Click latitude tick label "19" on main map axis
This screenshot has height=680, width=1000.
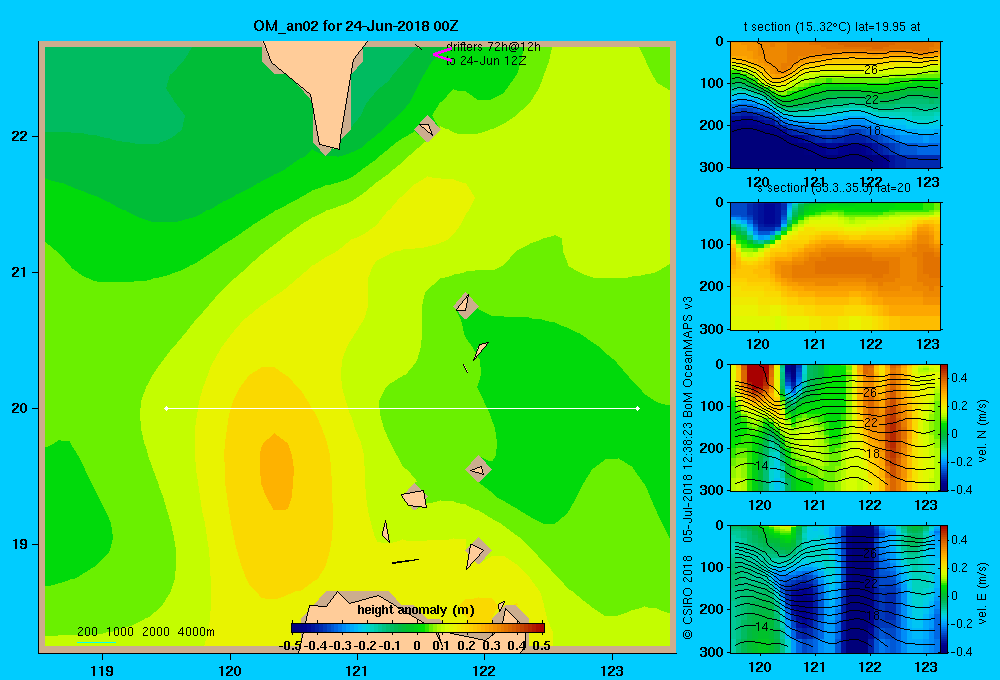point(20,544)
